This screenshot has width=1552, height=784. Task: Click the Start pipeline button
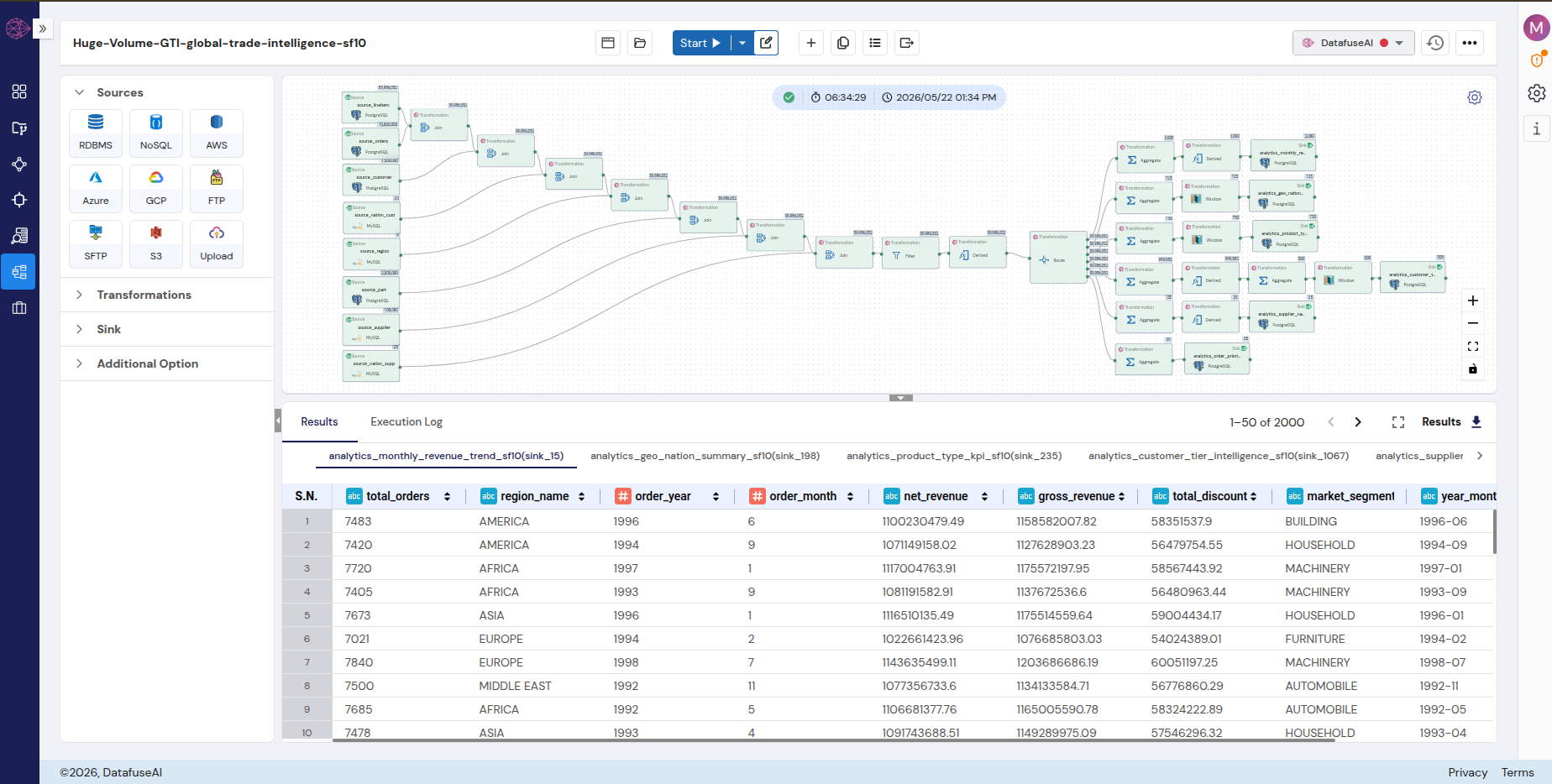coord(701,43)
